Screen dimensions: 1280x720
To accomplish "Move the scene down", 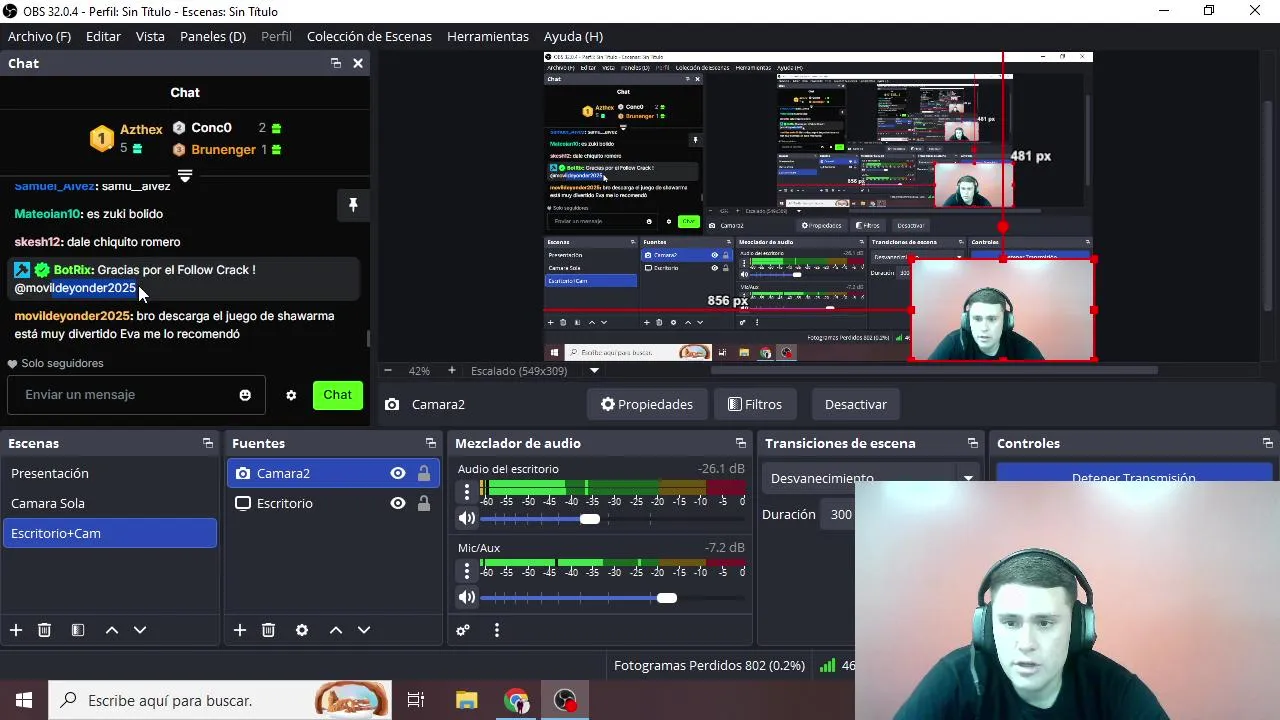I will 140,630.
